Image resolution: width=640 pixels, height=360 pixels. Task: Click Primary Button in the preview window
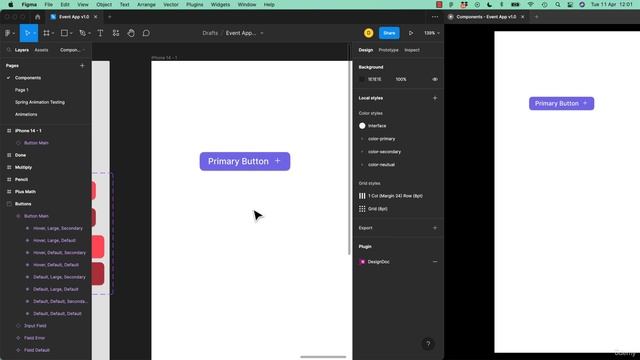point(562,104)
